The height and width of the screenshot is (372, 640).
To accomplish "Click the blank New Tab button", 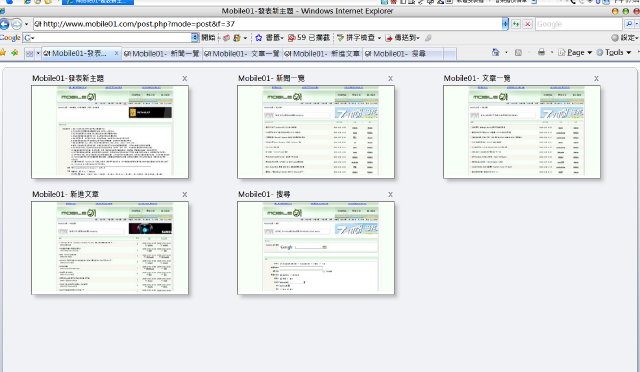I will click(x=450, y=53).
